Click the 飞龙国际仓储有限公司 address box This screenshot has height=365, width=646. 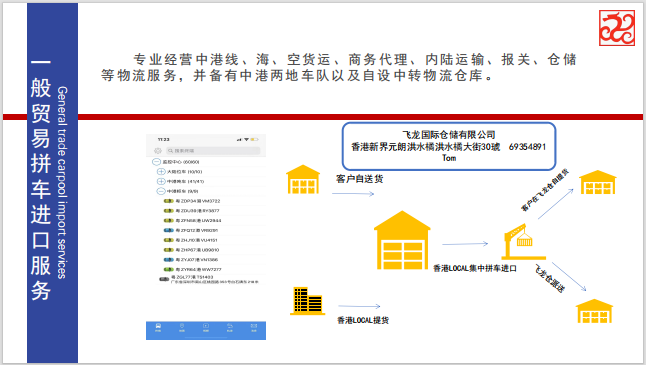(449, 146)
